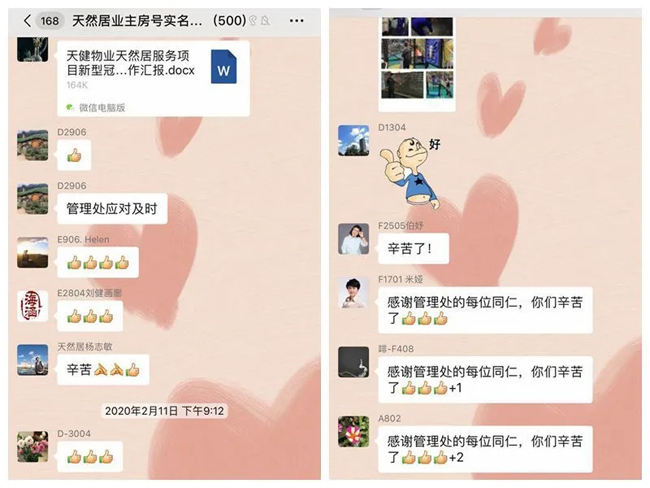Open E2804刘健画廊 red seal avatar
Screen dimensions: 650x488
pos(32,306)
